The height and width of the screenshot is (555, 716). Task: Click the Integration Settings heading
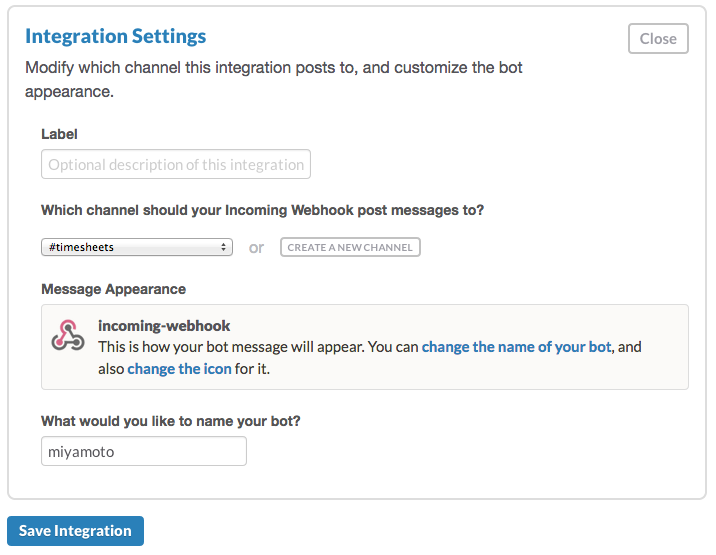(116, 37)
